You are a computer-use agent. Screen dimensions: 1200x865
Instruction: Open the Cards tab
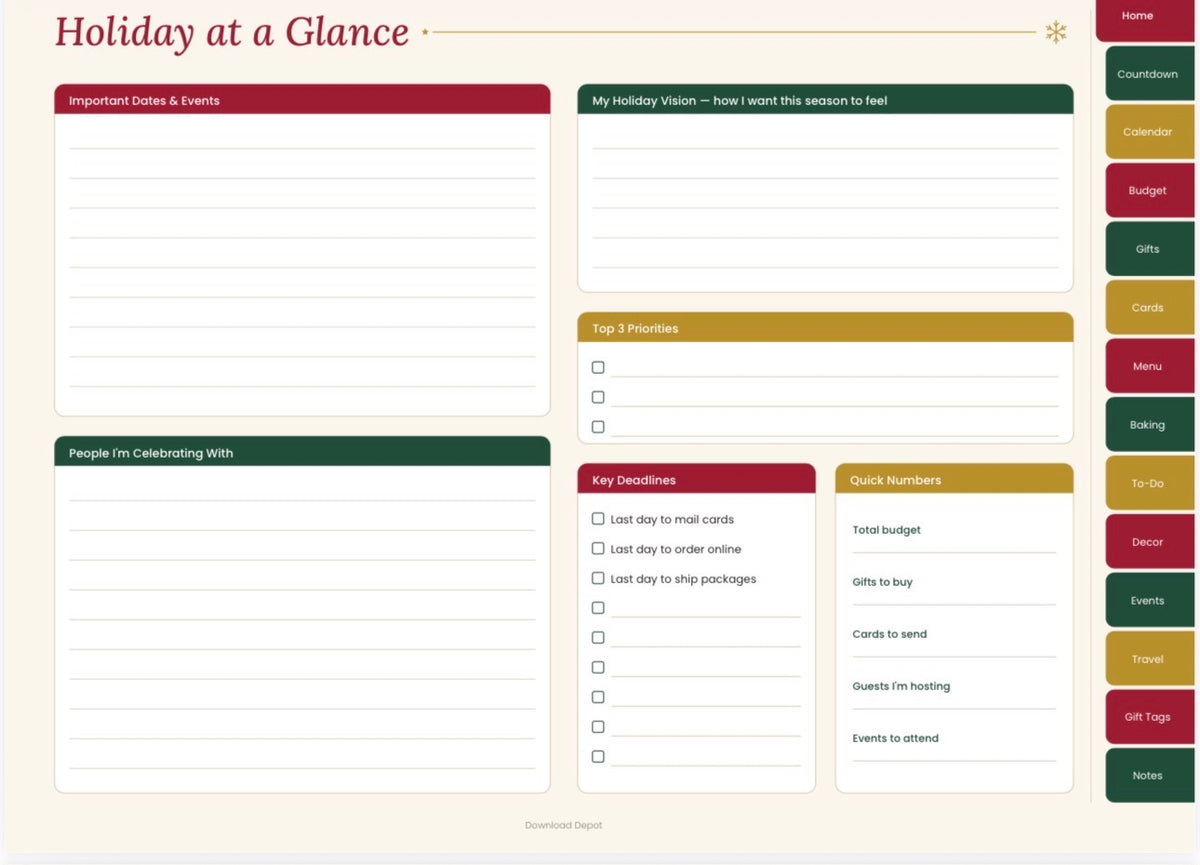tap(1150, 308)
